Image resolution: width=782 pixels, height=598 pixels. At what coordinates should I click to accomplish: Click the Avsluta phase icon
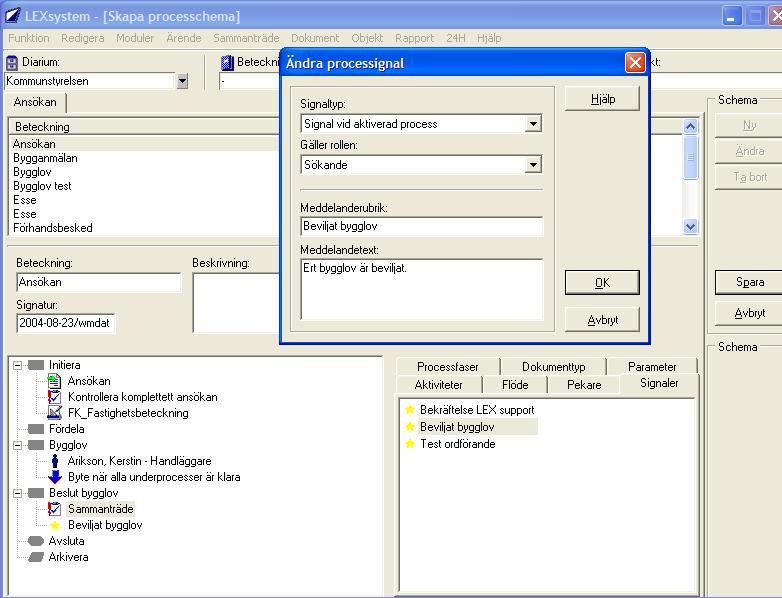[x=36, y=541]
